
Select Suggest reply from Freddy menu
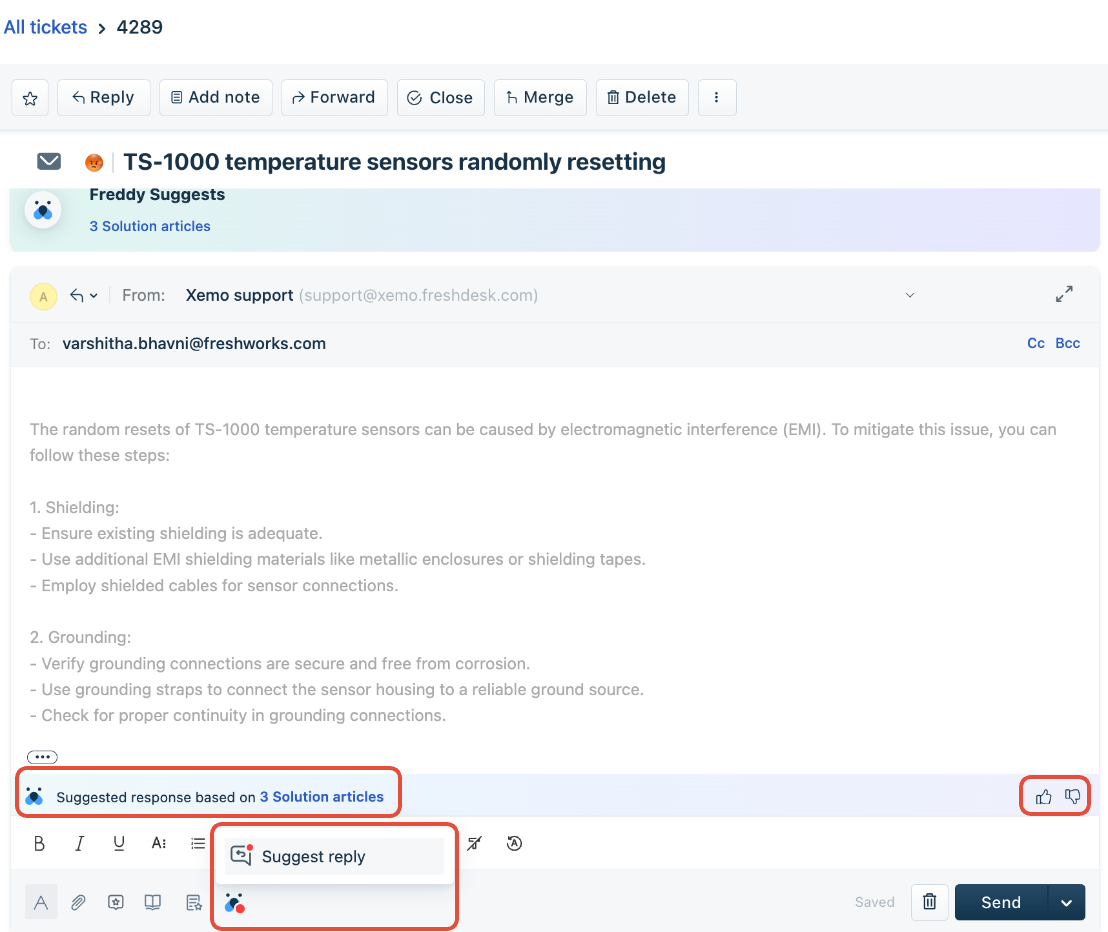pos(334,856)
